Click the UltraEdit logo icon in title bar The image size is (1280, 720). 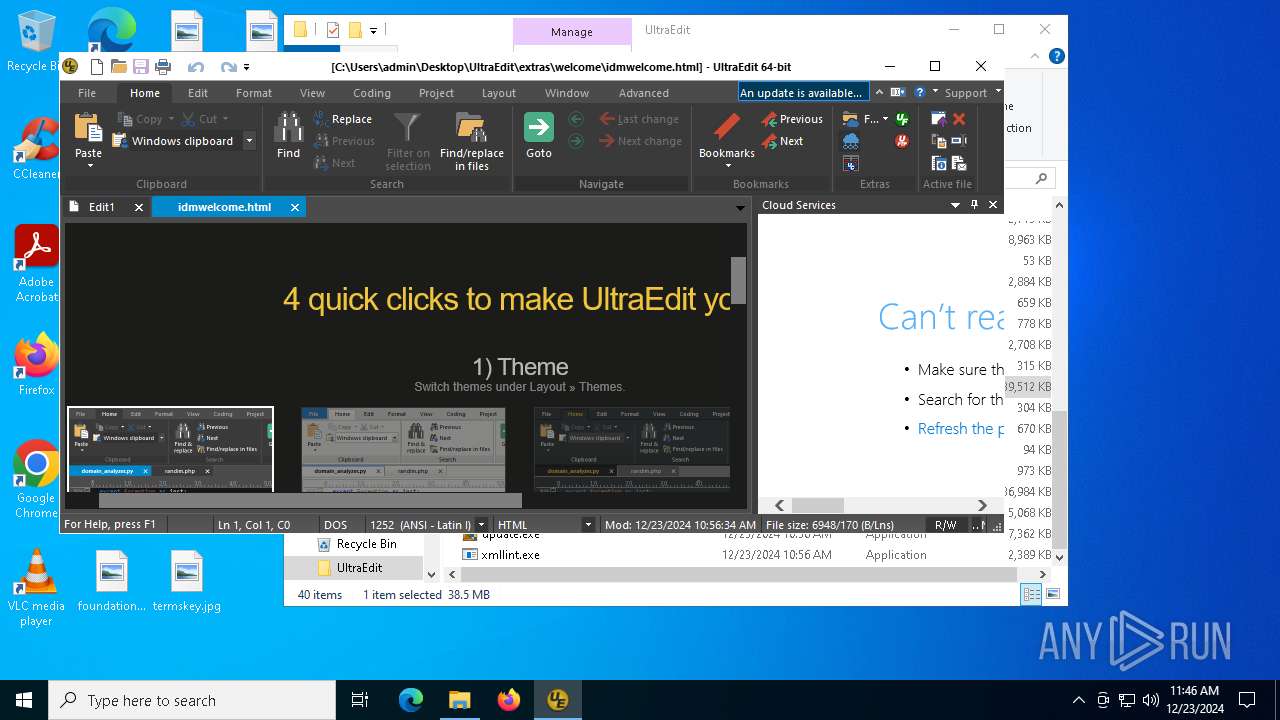pos(70,67)
